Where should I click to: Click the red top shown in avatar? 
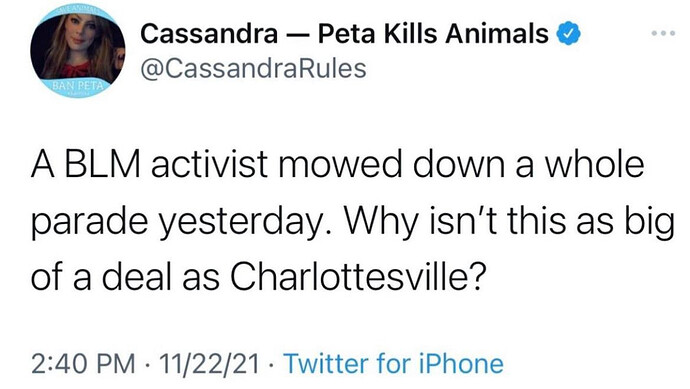click(x=75, y=69)
